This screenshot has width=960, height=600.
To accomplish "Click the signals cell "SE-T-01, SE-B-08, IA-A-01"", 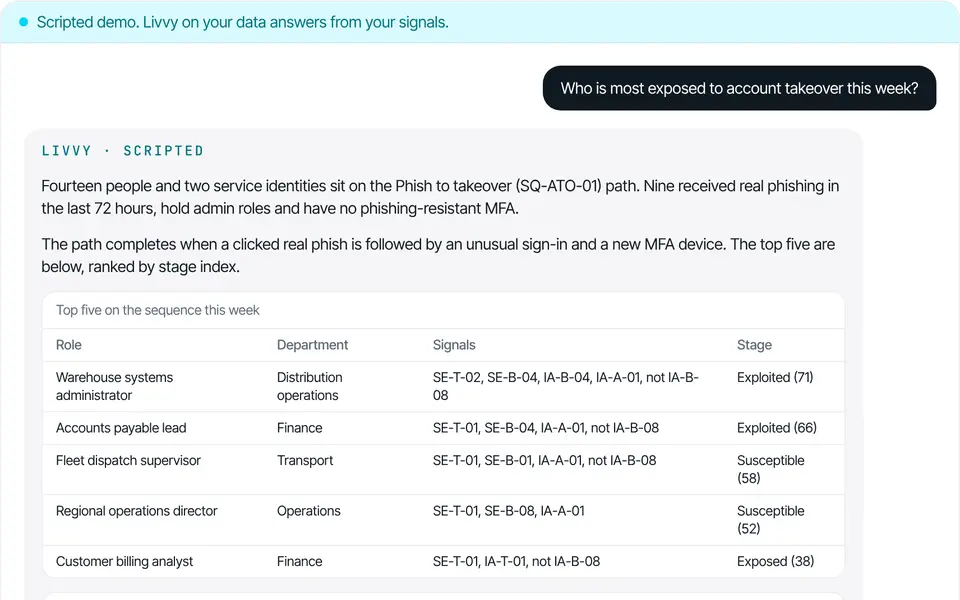I will (509, 511).
